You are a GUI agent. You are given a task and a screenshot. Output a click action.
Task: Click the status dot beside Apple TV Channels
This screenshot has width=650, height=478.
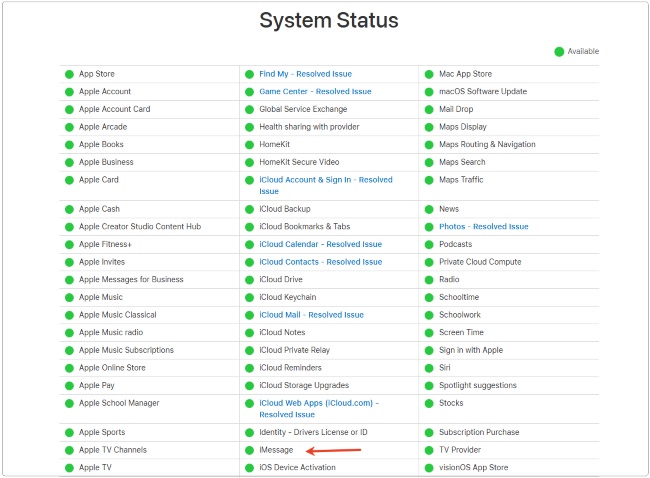pyautogui.click(x=69, y=450)
